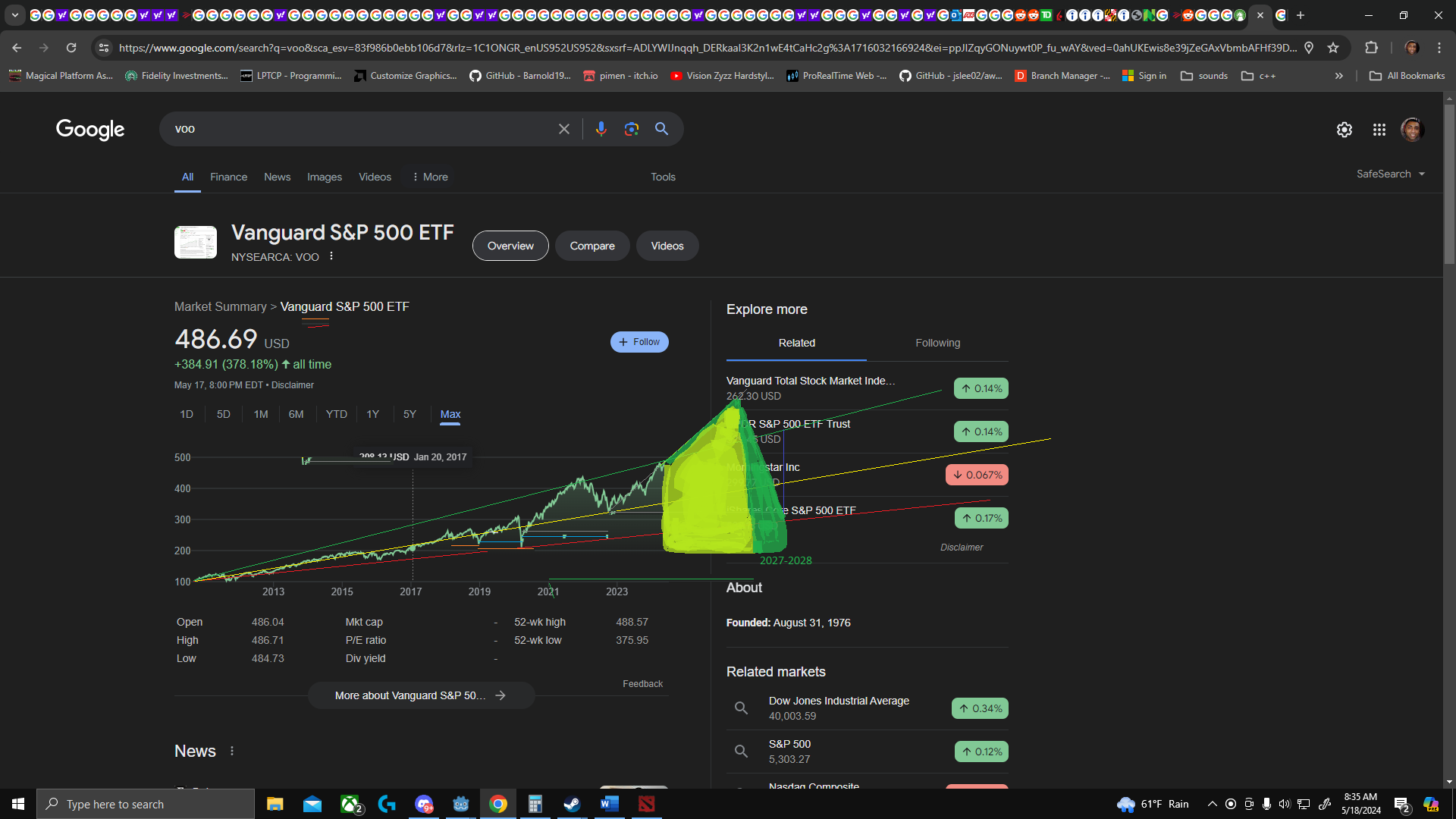Click the Compare button
Image resolution: width=1456 pixels, height=819 pixels.
coord(592,246)
